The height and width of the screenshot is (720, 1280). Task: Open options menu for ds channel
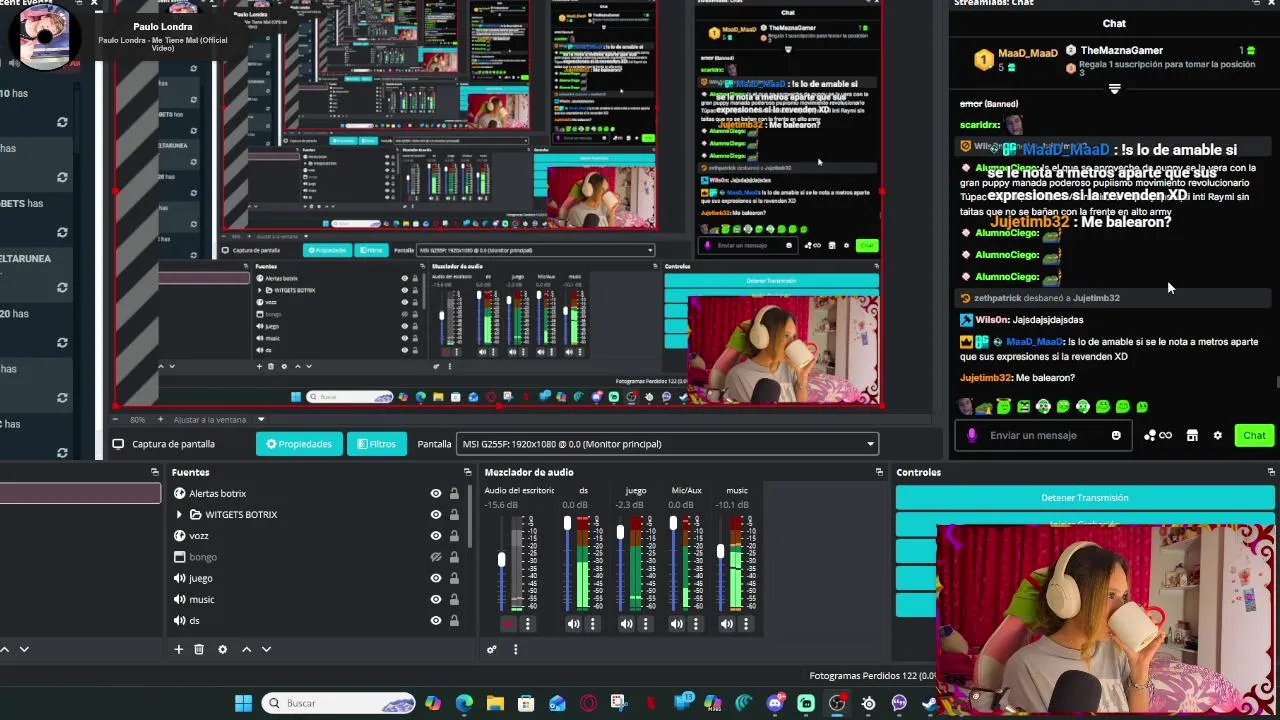(592, 624)
